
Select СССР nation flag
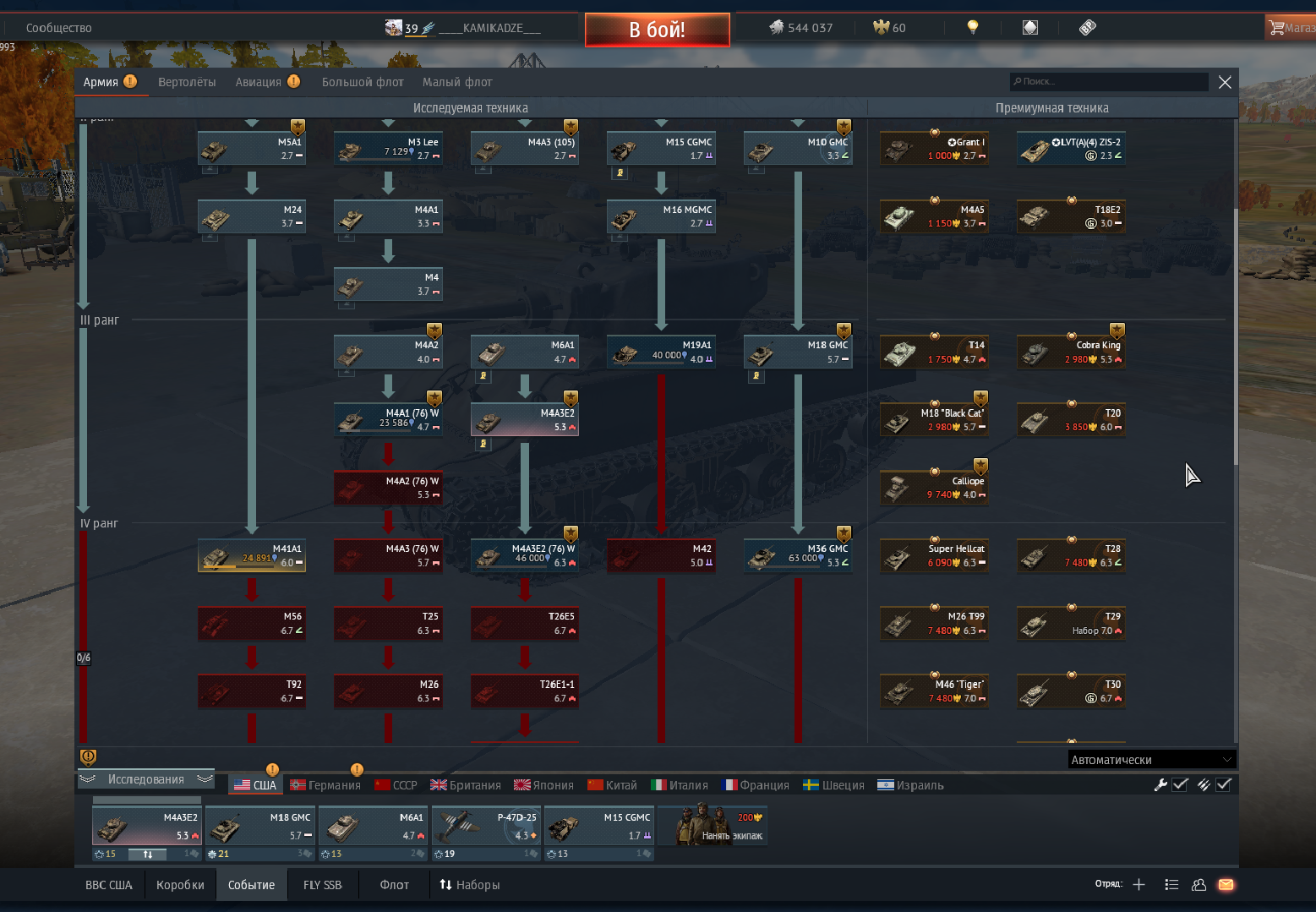[396, 785]
